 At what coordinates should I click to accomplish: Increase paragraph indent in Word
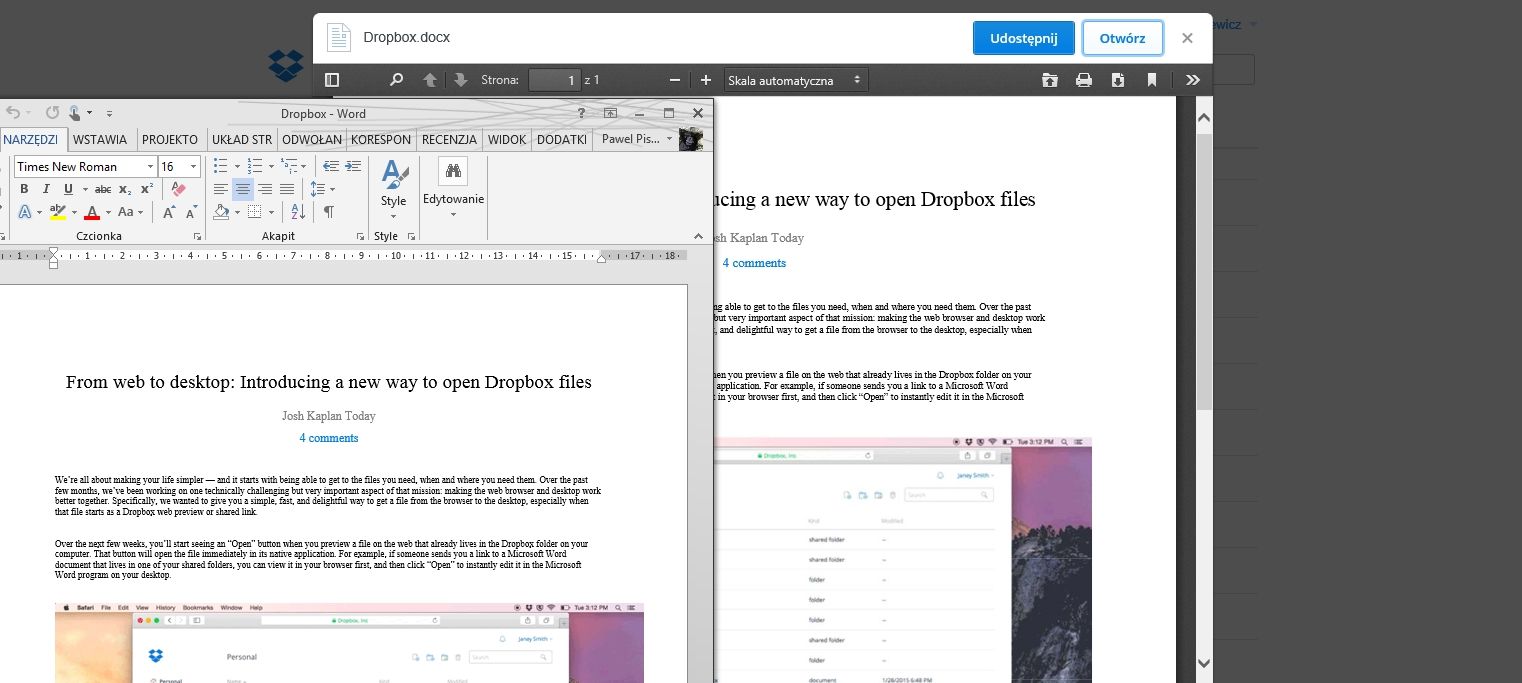[x=353, y=166]
